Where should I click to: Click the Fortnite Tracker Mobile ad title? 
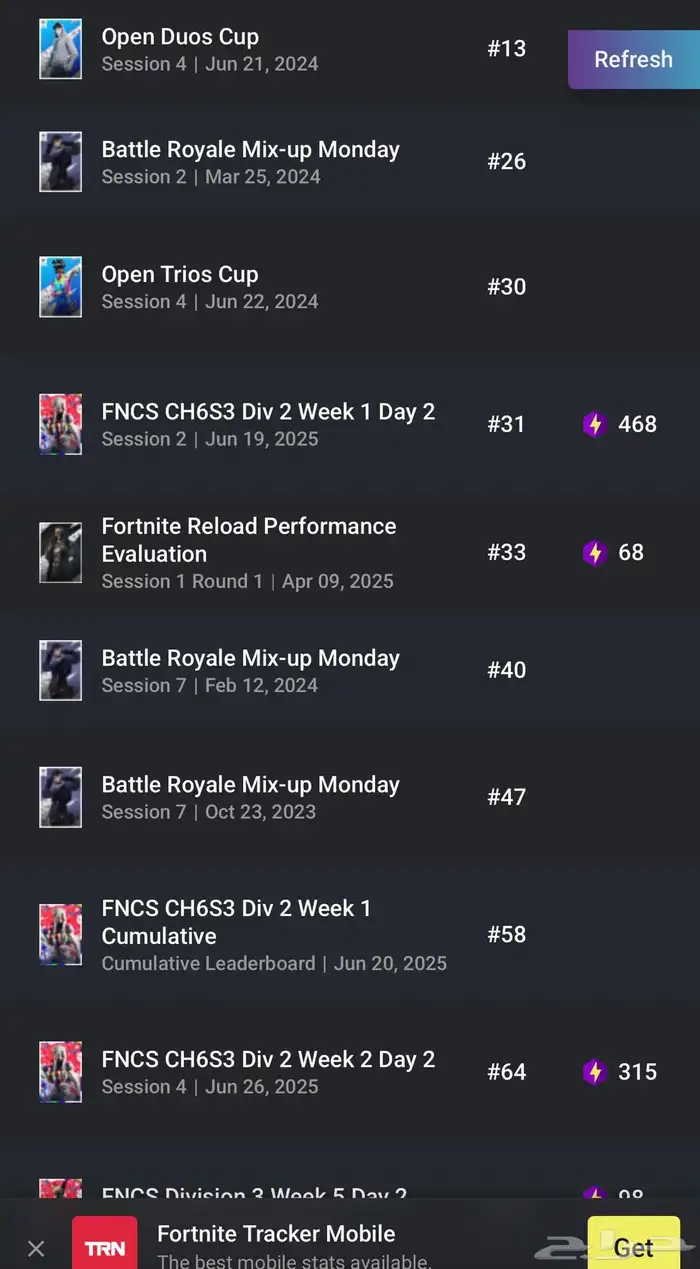click(276, 1234)
